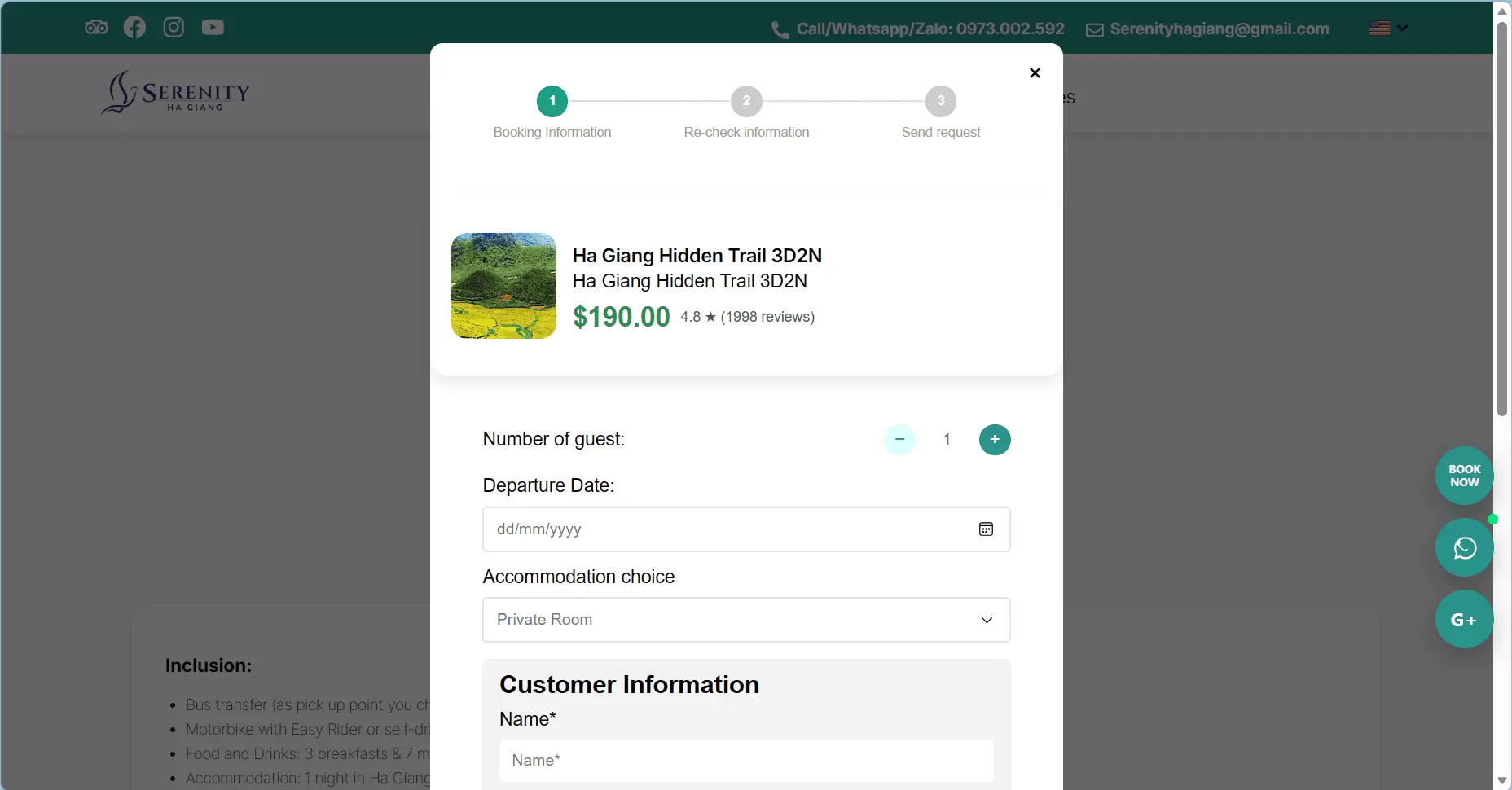Click the page vertical scrollbar
The width and height of the screenshot is (1512, 790).
coord(1502,218)
